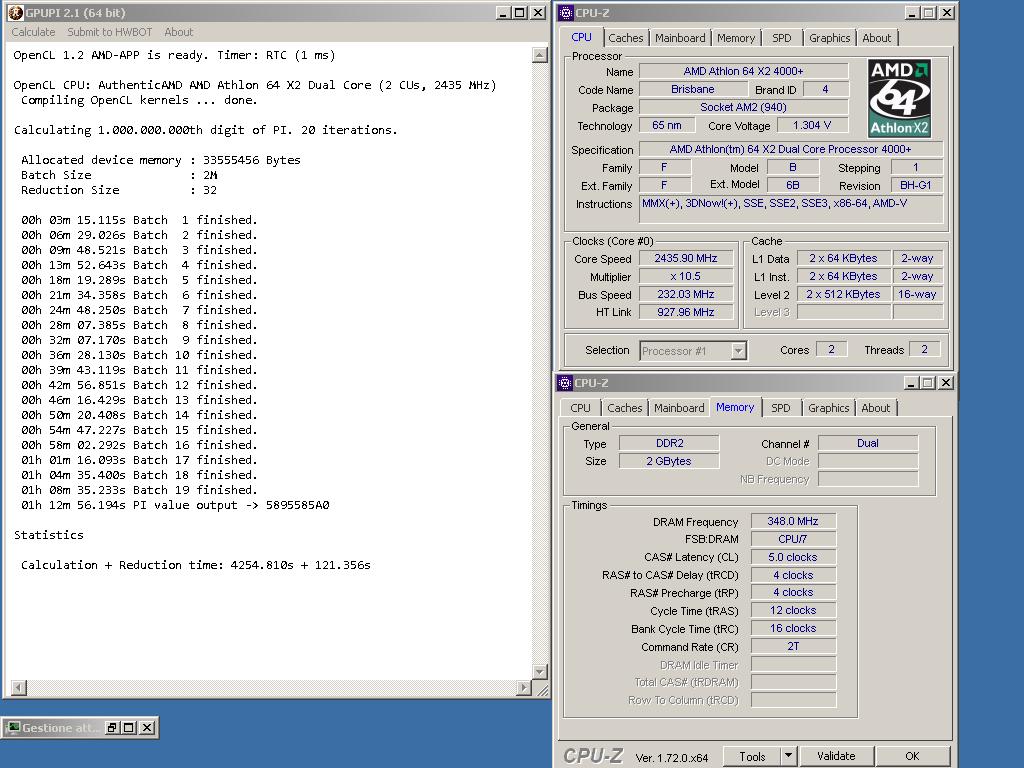1024x768 pixels.
Task: Click the Core Speed 2435.90 MHz value
Action: tap(686, 259)
